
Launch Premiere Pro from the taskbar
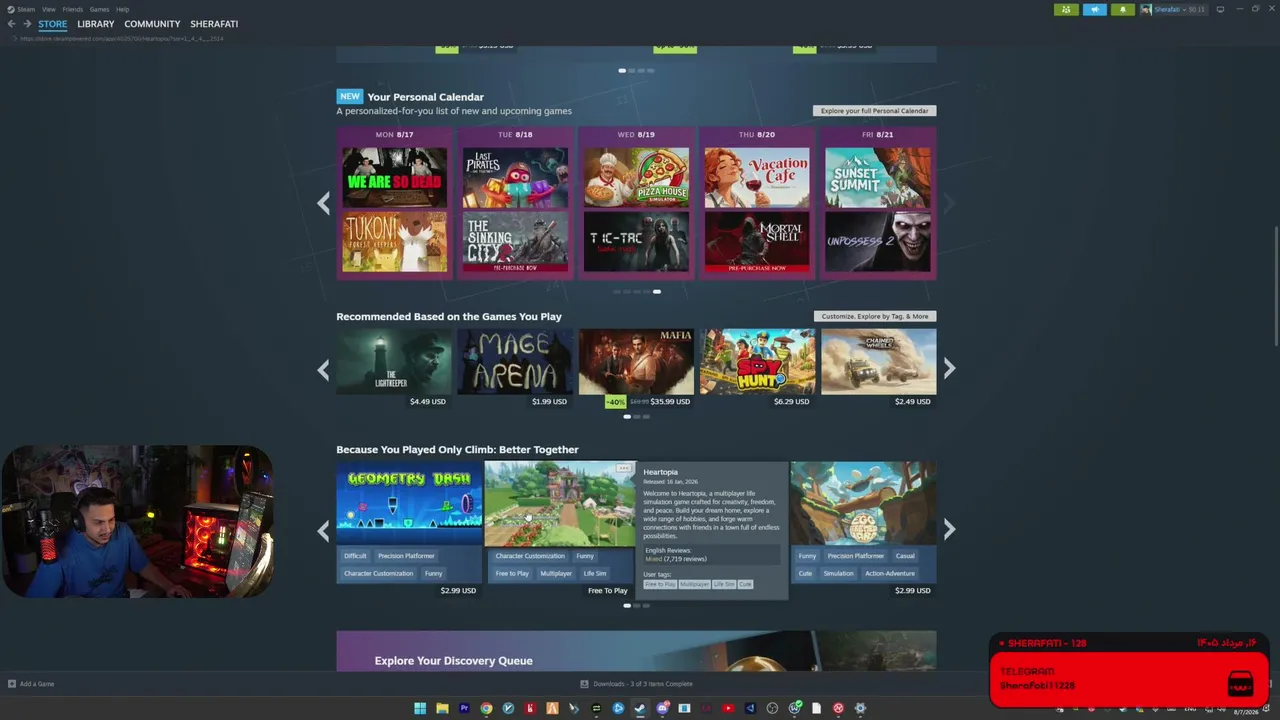pyautogui.click(x=464, y=708)
